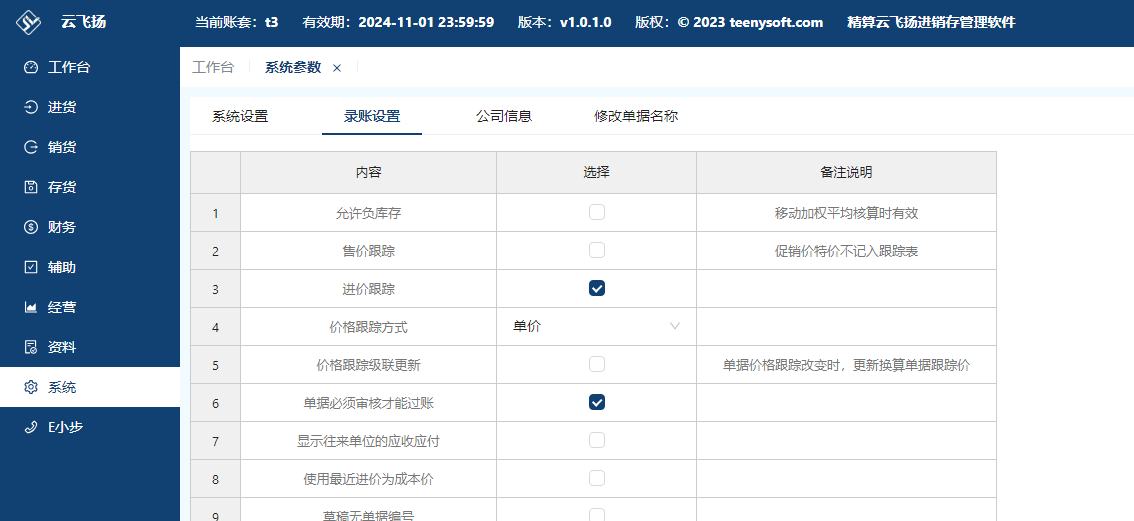Click the dropdown arrow next to 单价
The height and width of the screenshot is (521, 1134).
675,326
